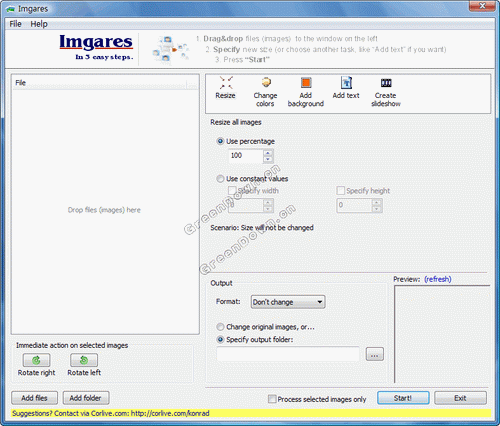This screenshot has width=500, height=426.
Task: Click the Rotate right icon button
Action: (36, 360)
